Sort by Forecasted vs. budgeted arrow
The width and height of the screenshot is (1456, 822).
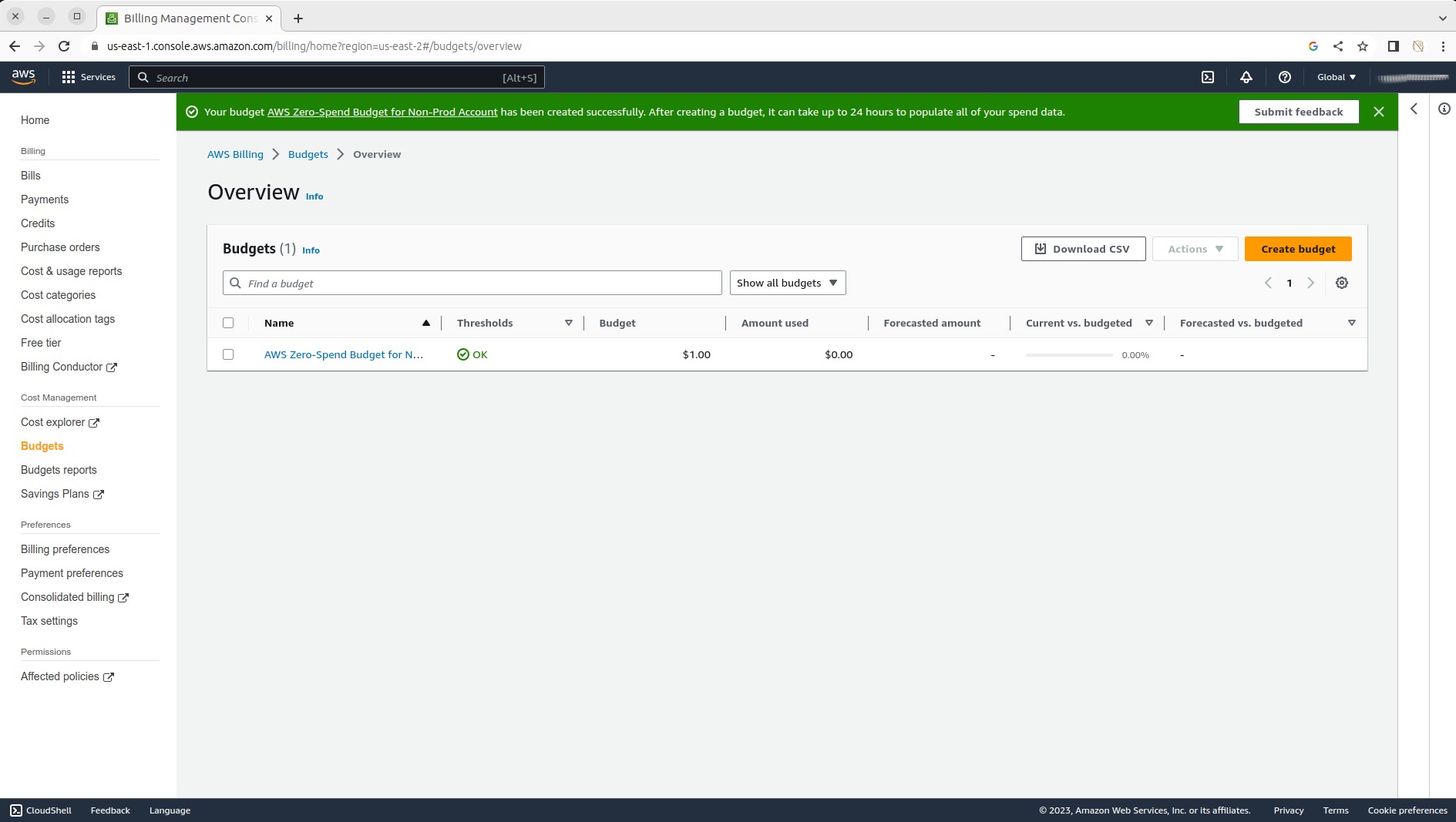1351,323
